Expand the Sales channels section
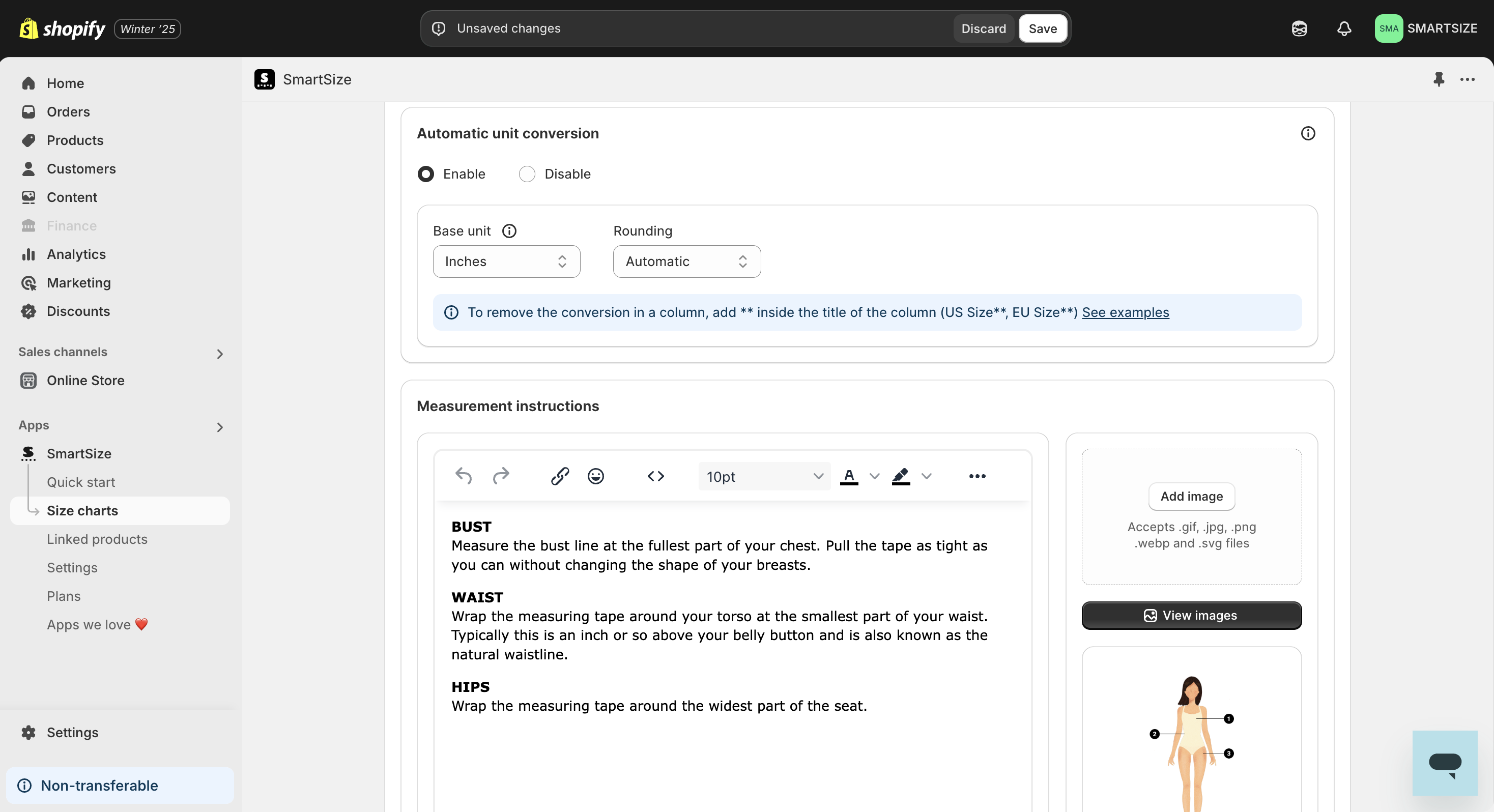 (220, 354)
